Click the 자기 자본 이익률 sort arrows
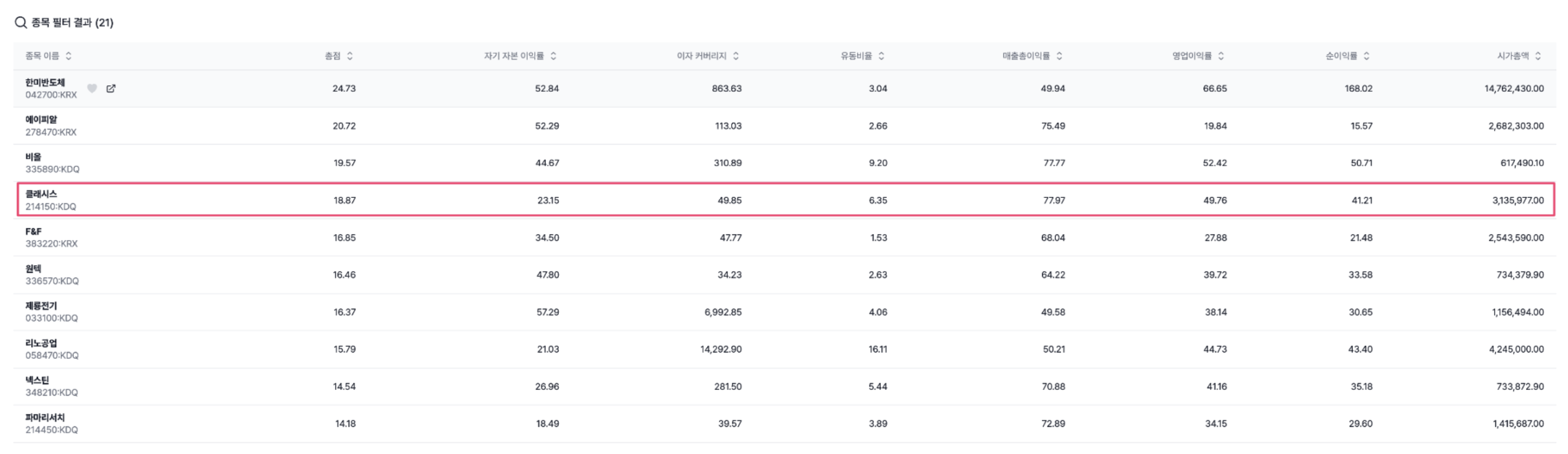1568x454 pixels. (x=553, y=56)
